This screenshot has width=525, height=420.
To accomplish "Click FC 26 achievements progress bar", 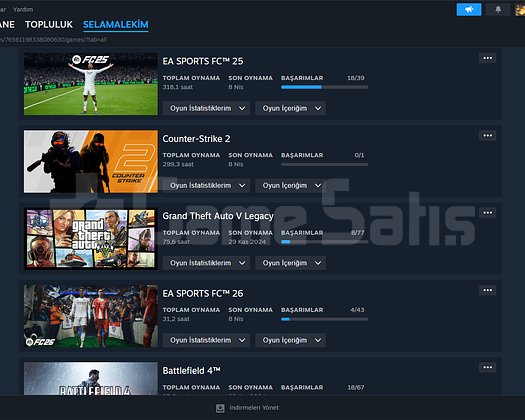I will click(x=324, y=319).
